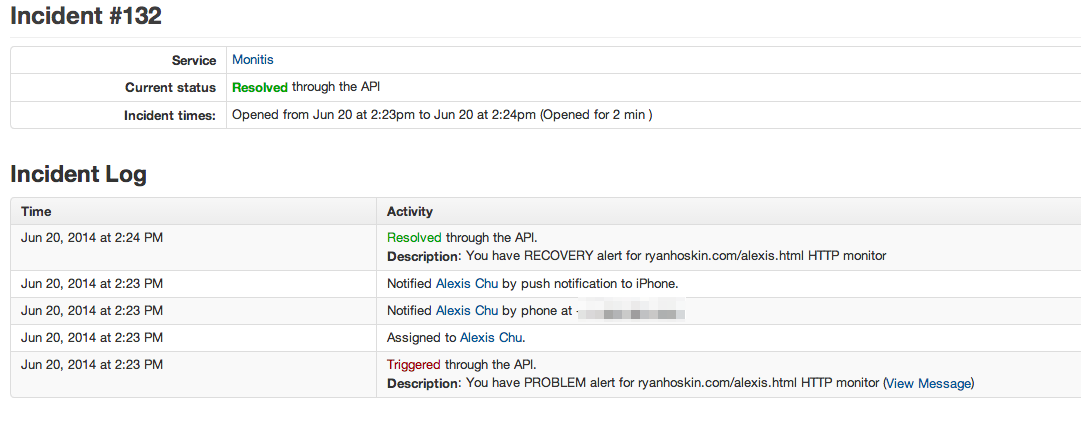Click the RECOVERY alert description text
Image resolution: width=1081 pixels, height=429 pixels.
676,256
